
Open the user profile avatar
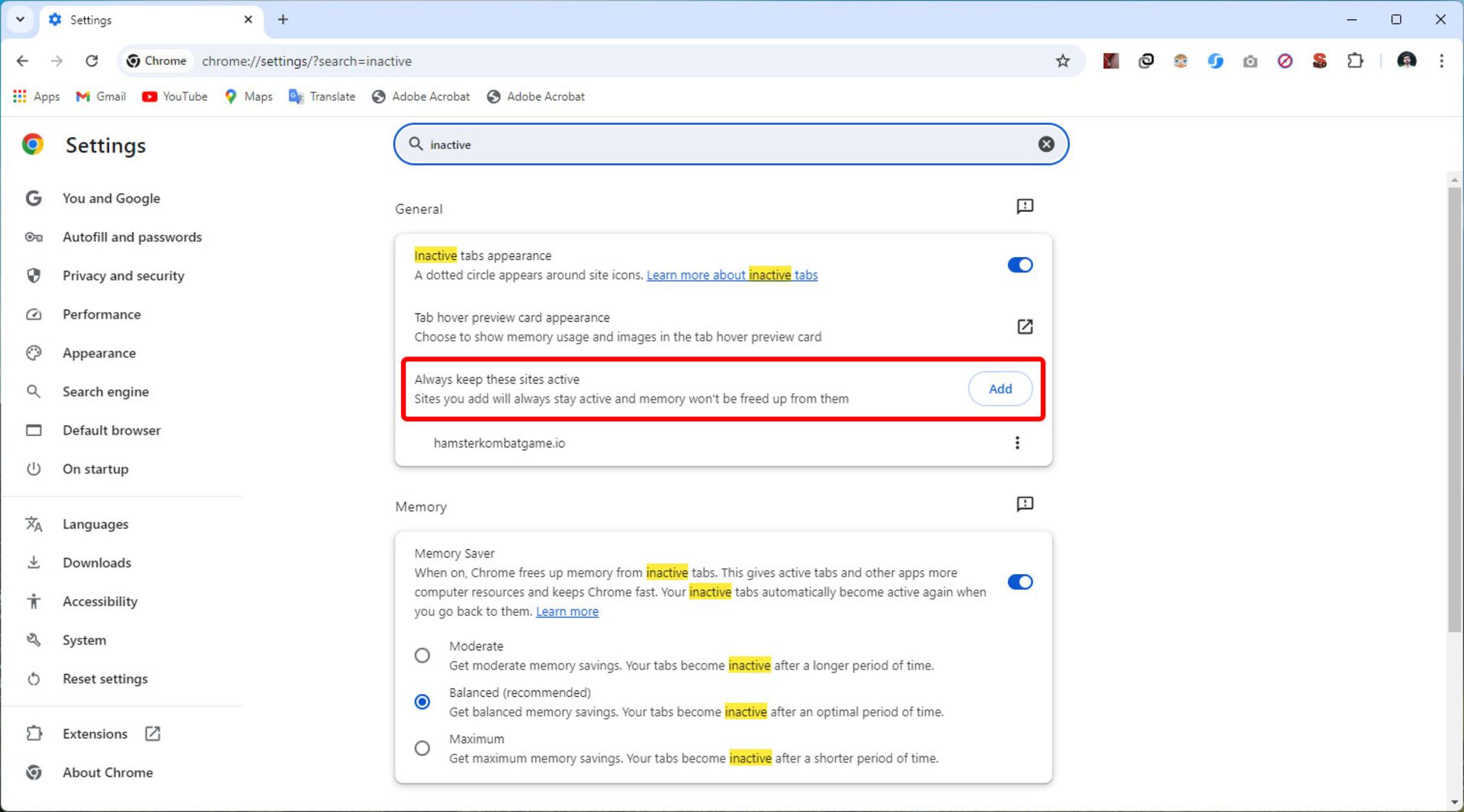pos(1407,61)
